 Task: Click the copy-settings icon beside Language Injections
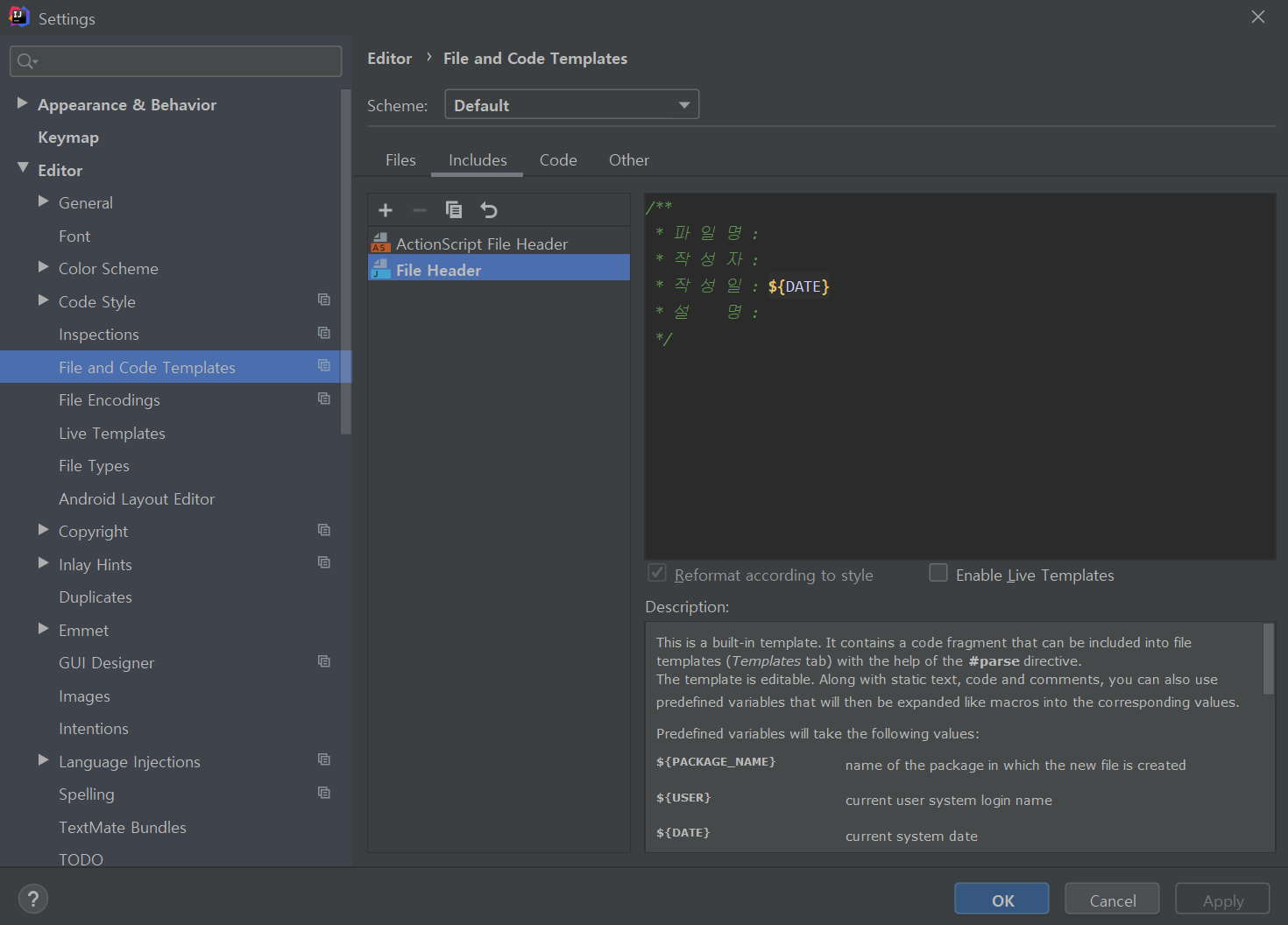coord(324,759)
